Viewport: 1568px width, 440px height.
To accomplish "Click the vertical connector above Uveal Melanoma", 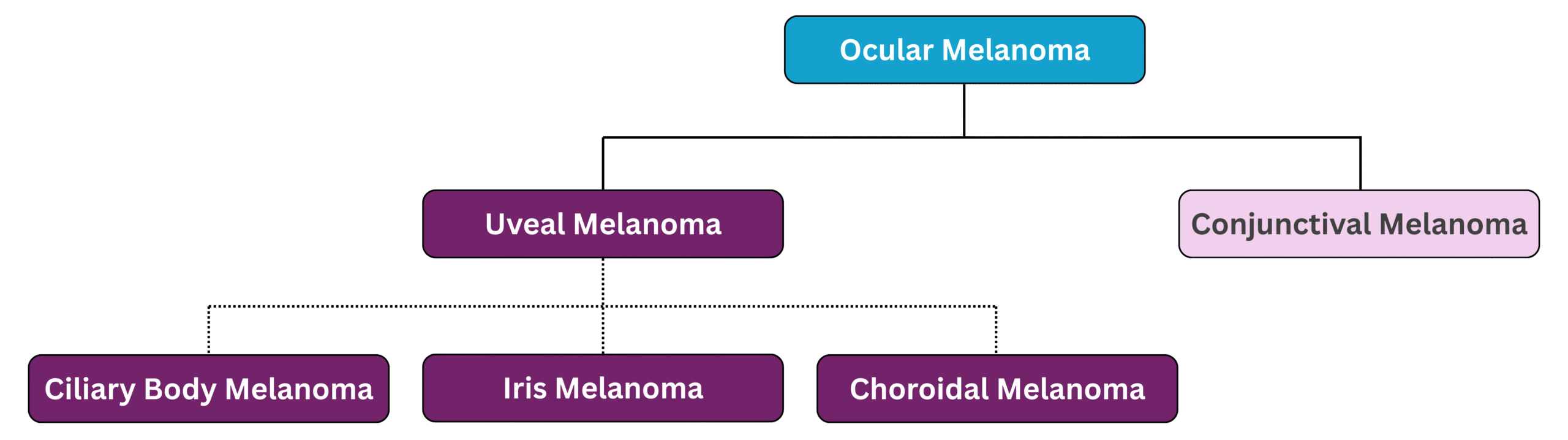I will 605,164.
